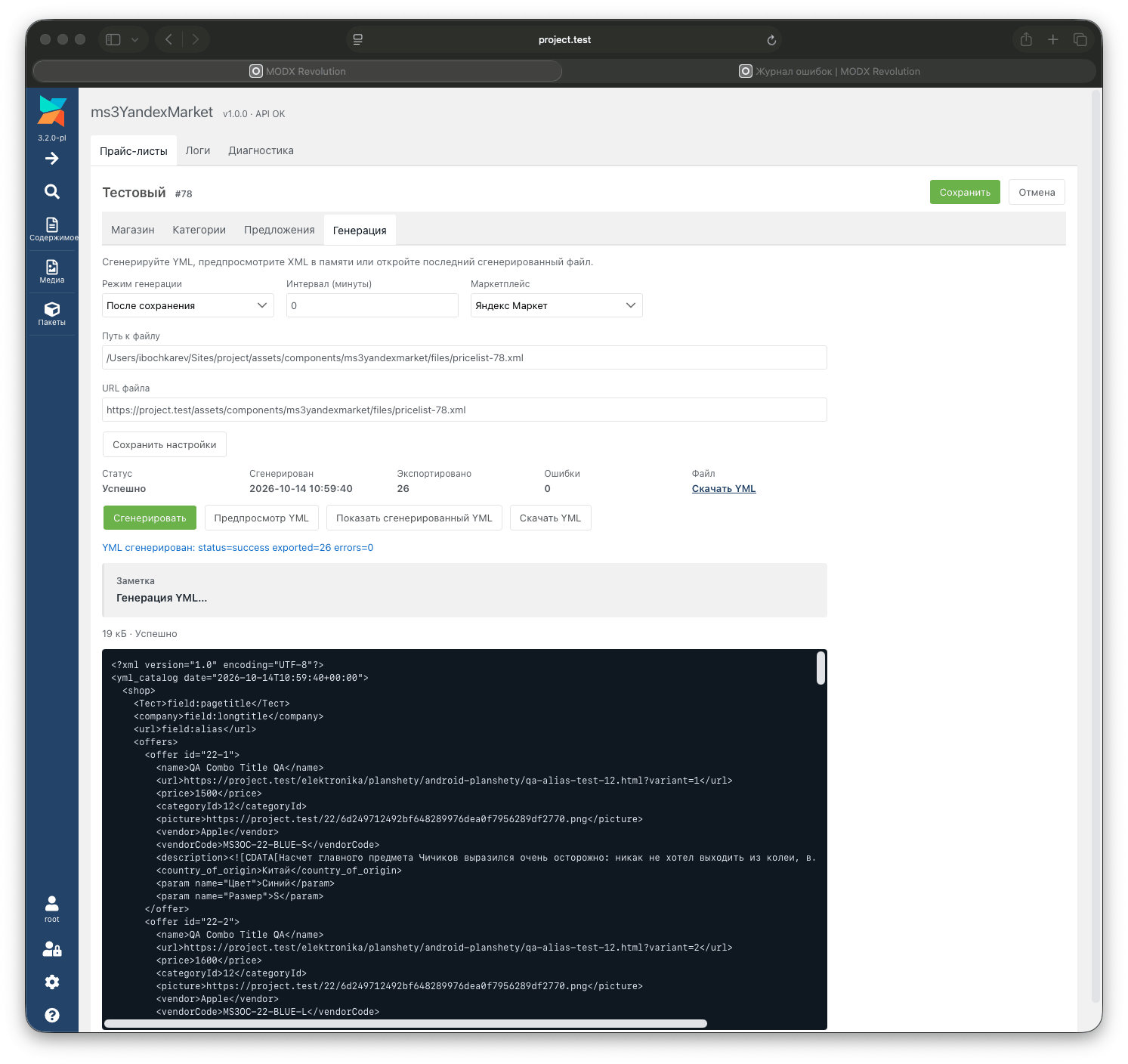
Task: Switch to the Прайс-листы tab
Action: [134, 151]
